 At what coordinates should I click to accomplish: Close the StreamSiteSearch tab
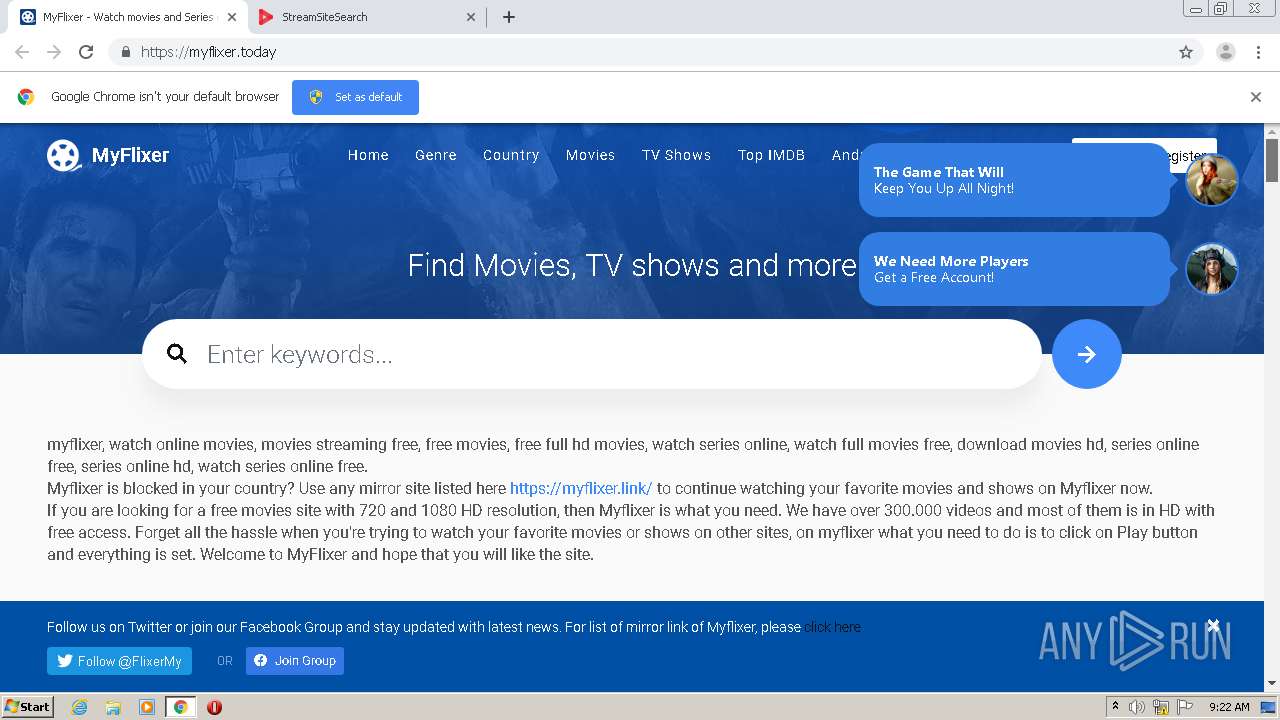[471, 17]
